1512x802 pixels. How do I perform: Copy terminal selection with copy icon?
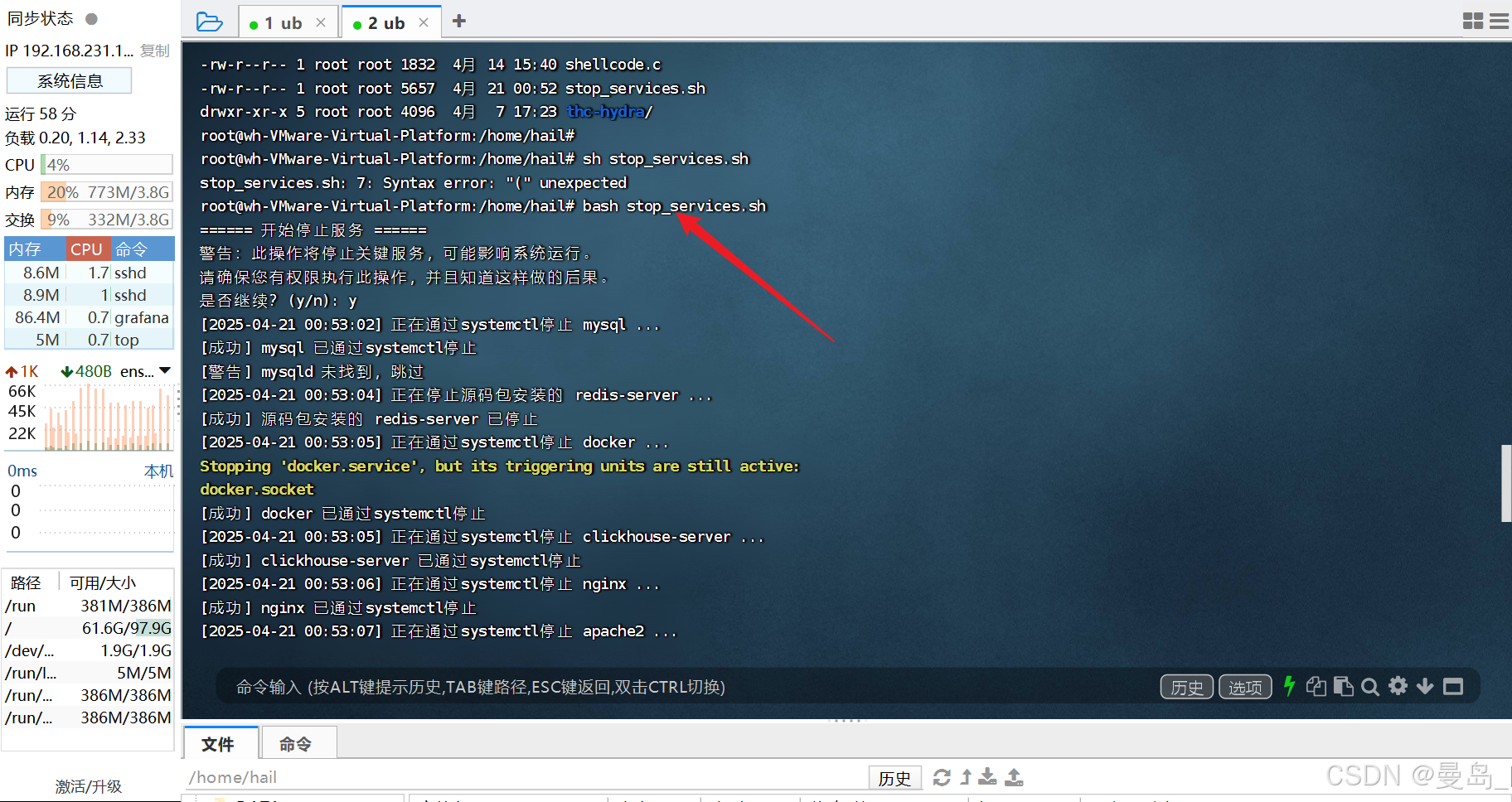point(1316,686)
